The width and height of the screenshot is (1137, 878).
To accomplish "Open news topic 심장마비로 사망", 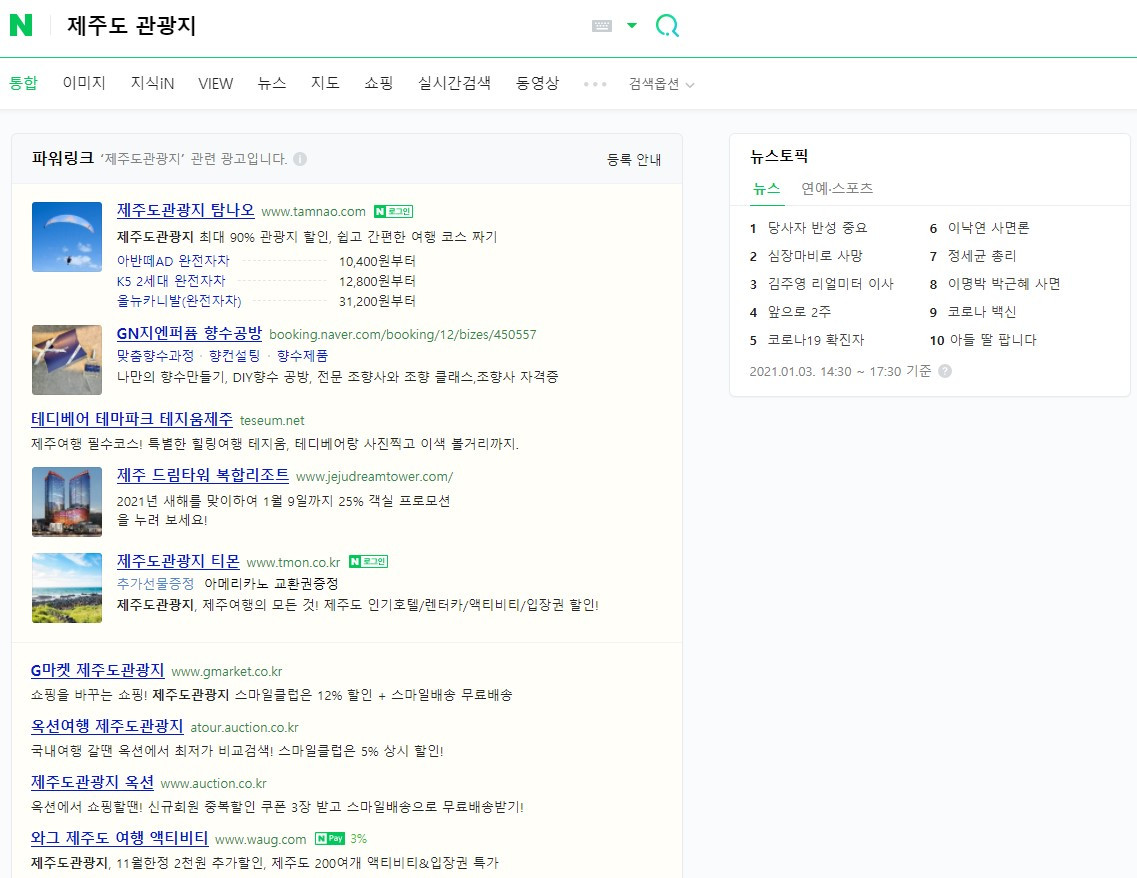I will pyautogui.click(x=815, y=256).
